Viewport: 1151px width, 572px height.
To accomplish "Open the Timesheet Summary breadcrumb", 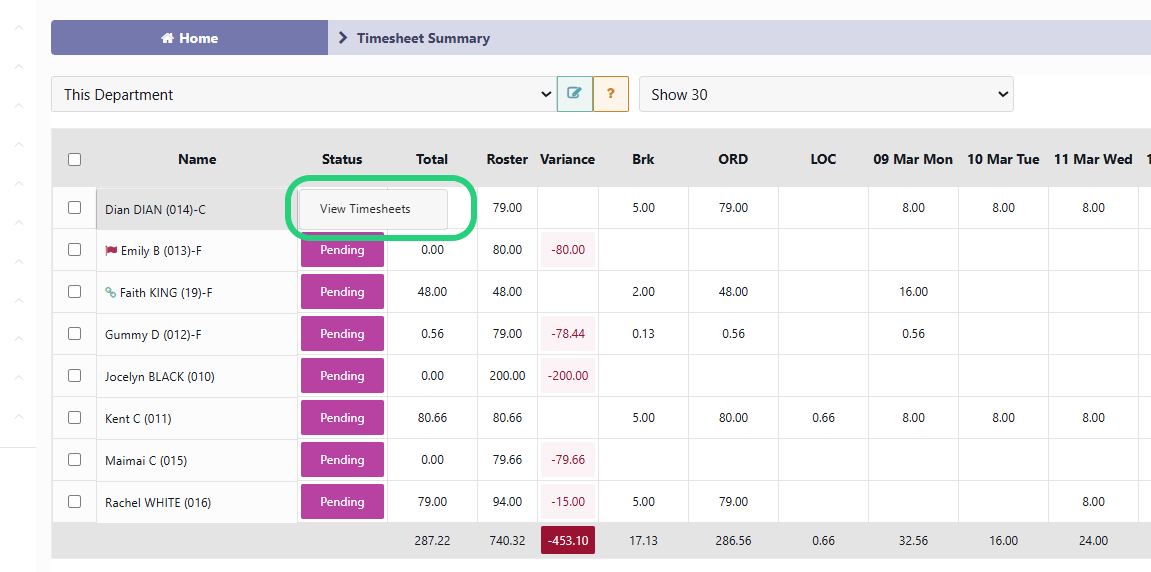I will click(x=423, y=38).
